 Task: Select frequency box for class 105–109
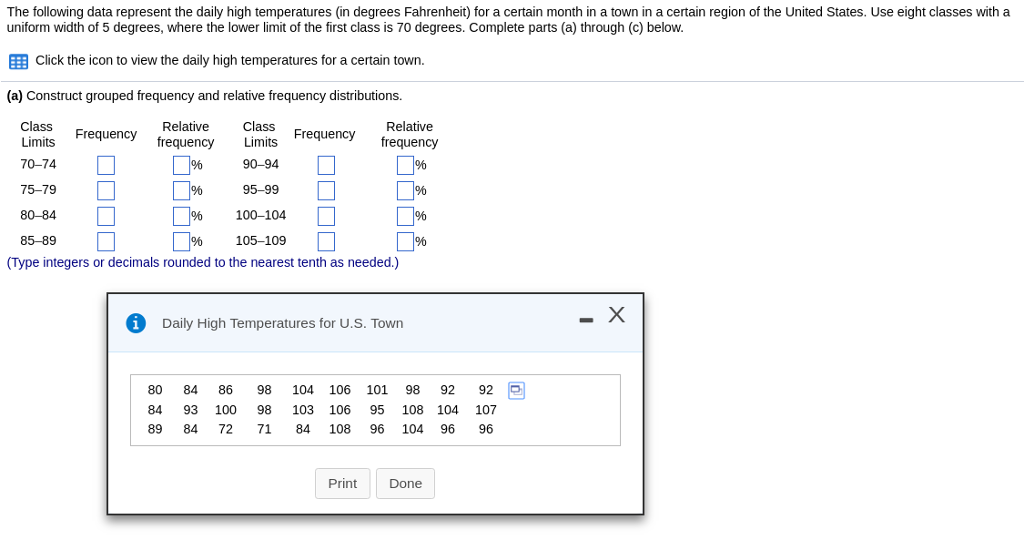[x=327, y=242]
